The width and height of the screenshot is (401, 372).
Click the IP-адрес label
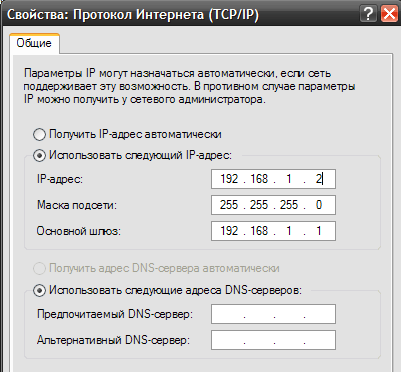pyautogui.click(x=60, y=179)
